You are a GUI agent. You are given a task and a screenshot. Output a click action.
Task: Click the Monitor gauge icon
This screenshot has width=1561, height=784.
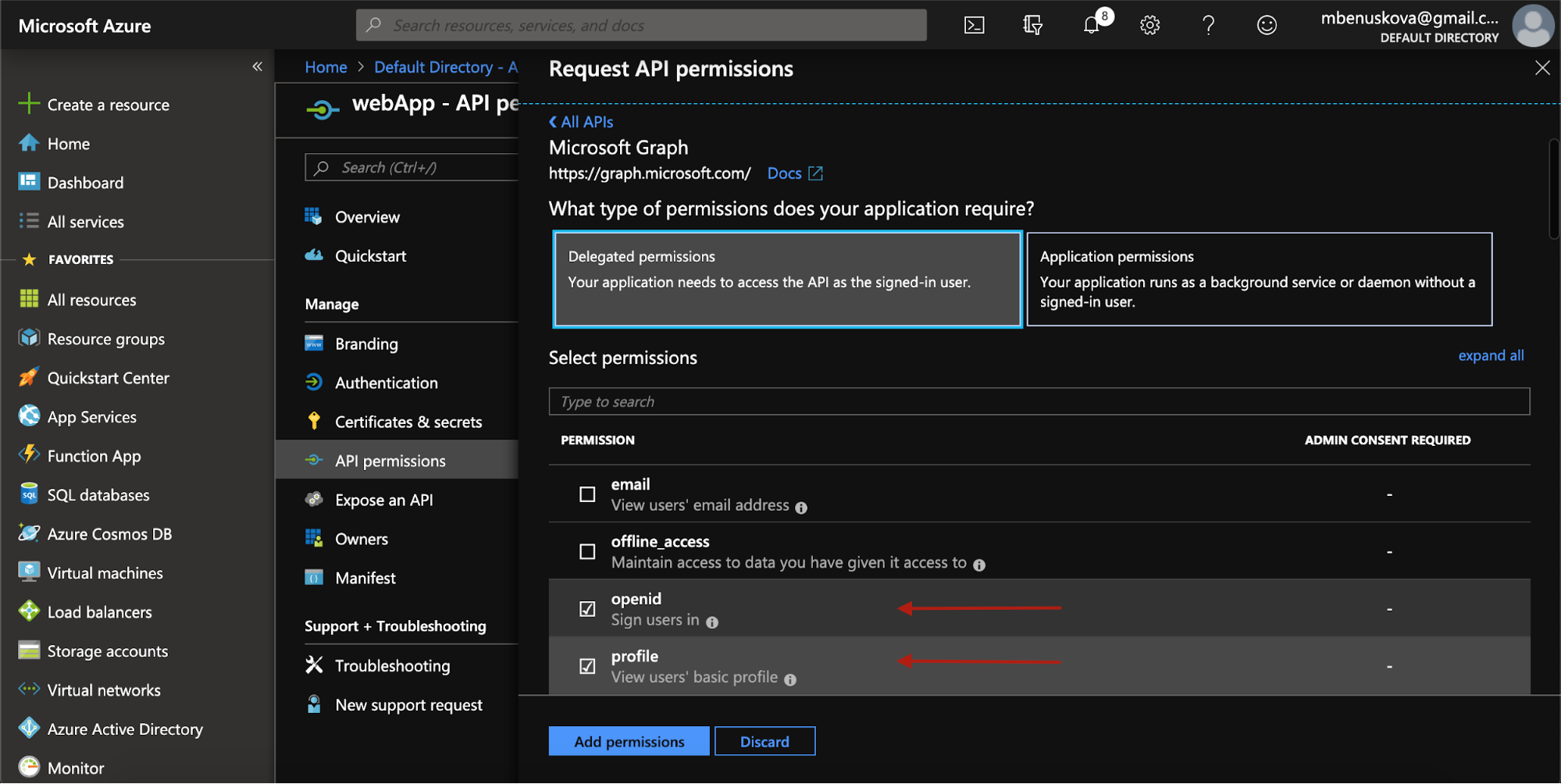(x=29, y=768)
